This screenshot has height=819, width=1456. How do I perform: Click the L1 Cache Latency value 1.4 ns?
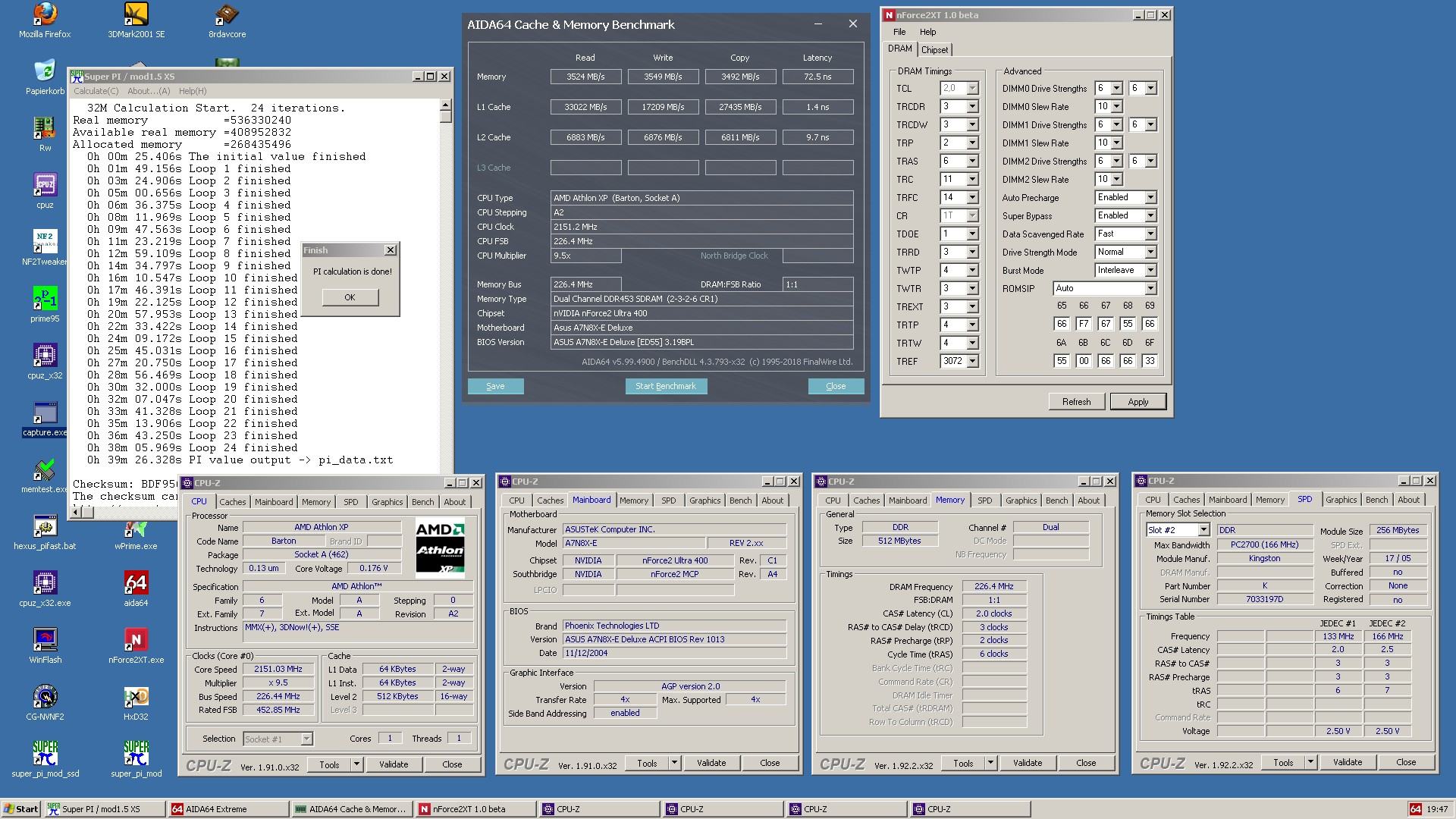click(x=817, y=107)
